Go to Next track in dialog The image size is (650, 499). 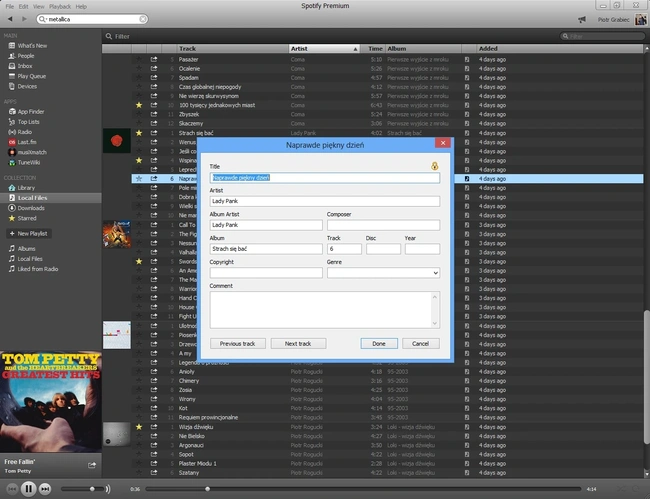tap(298, 344)
